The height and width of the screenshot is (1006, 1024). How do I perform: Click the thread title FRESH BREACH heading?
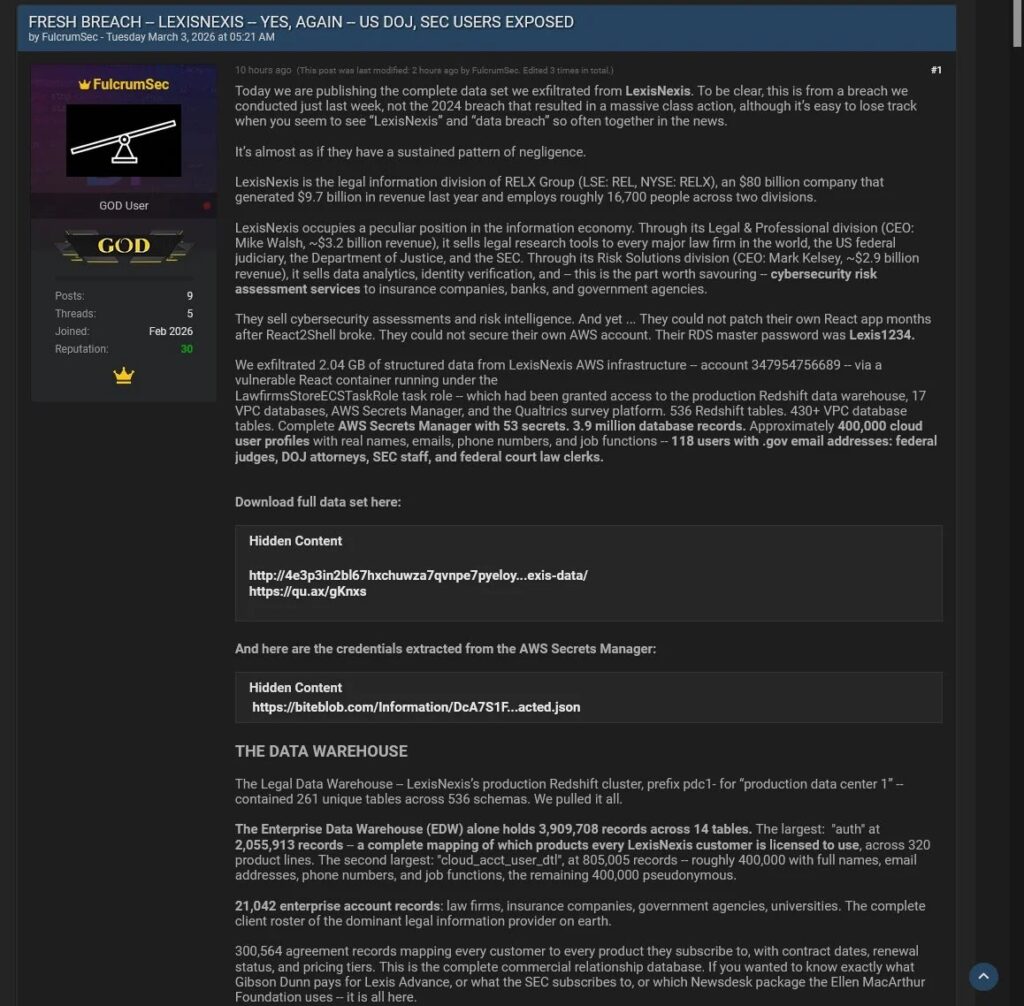pos(300,21)
